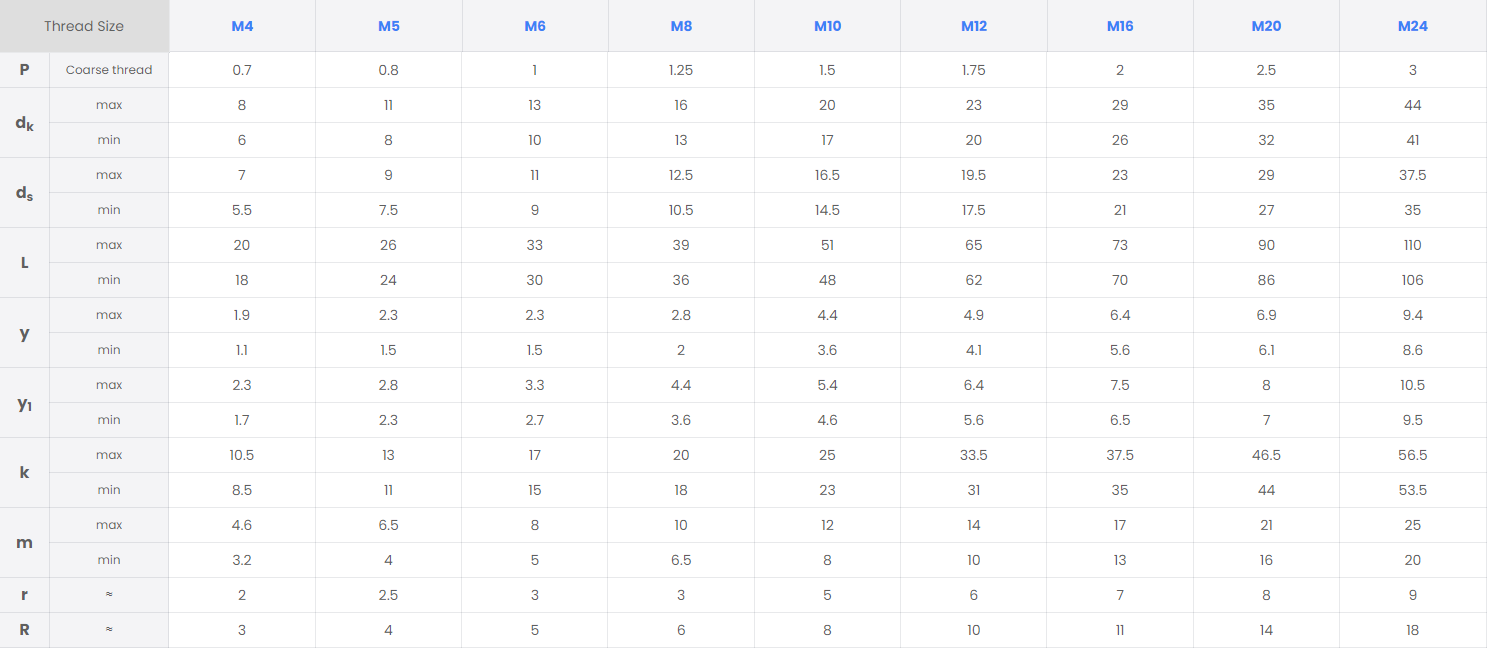Open the M6 thread size link
This screenshot has width=1488, height=648.
point(535,26)
